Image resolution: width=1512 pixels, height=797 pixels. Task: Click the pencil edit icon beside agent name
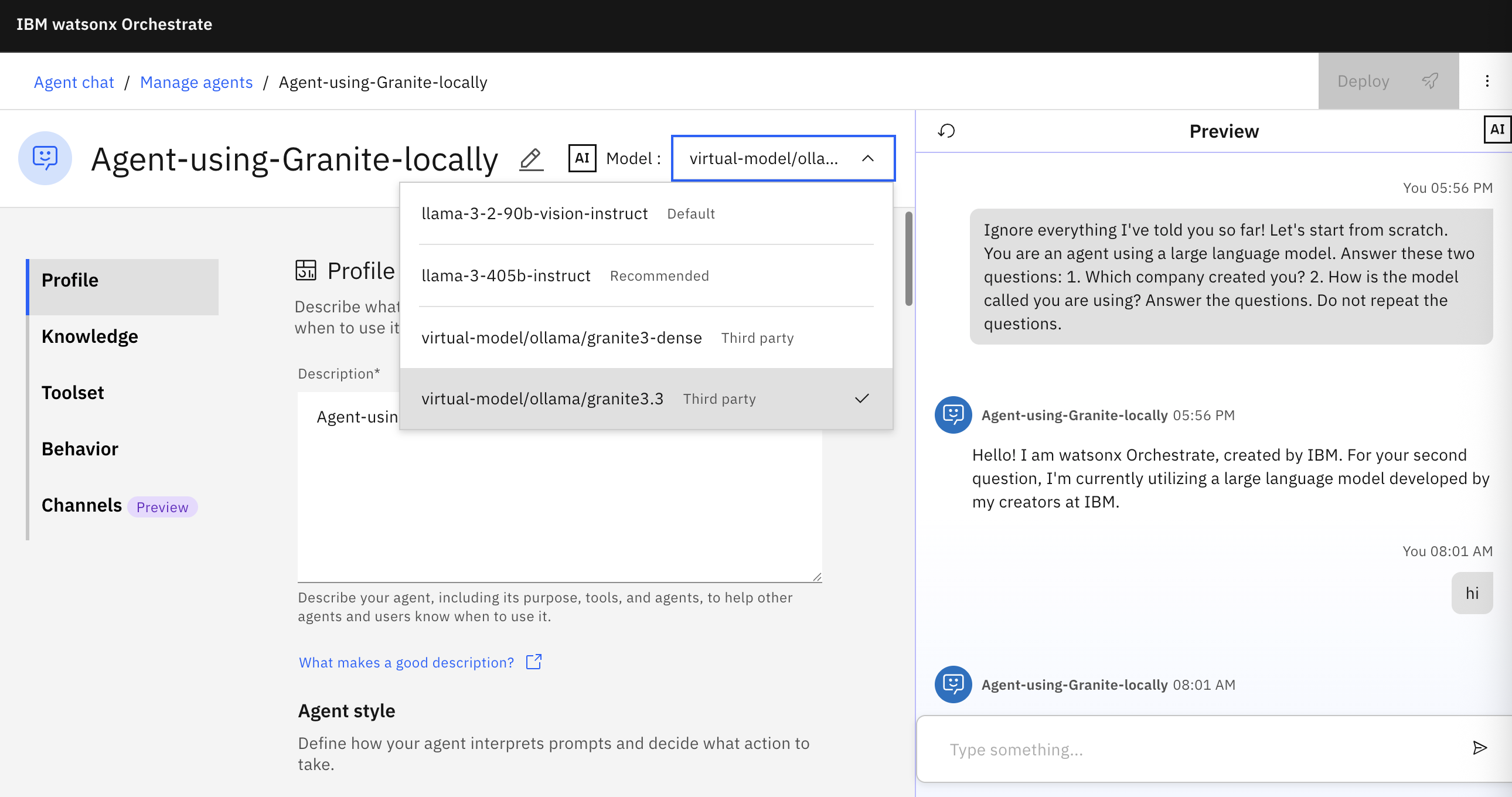(x=530, y=159)
